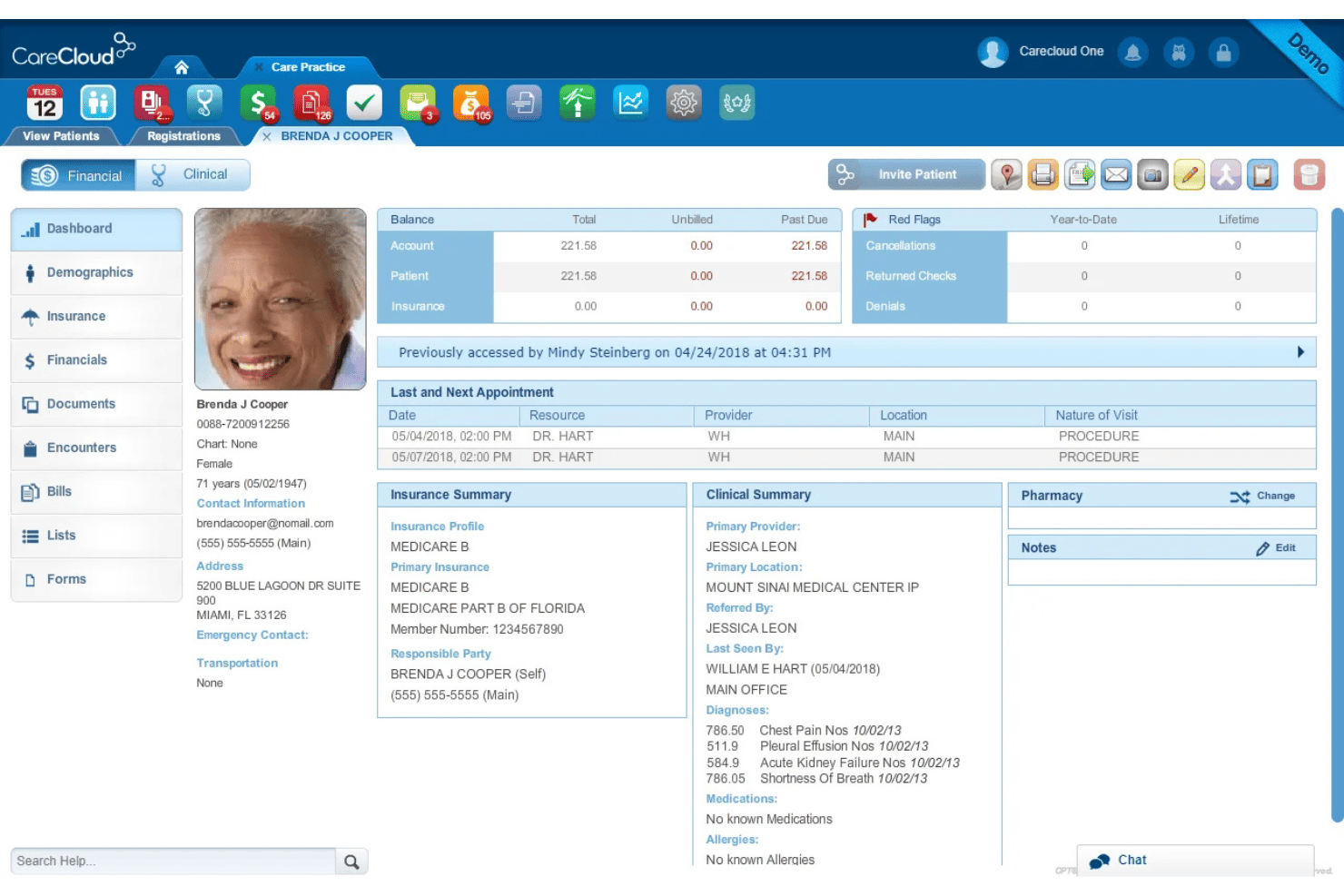1344x896 pixels.
Task: Click the lock icon in the header
Action: point(1224,53)
